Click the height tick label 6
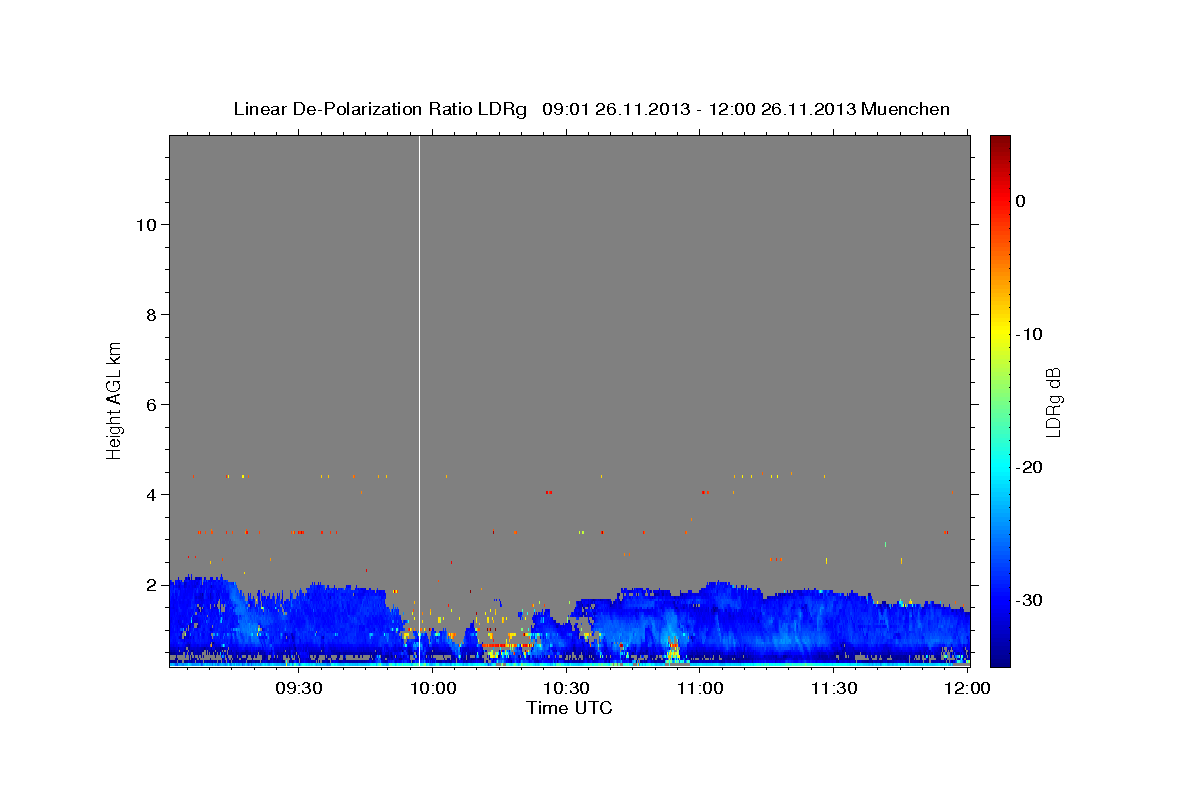1200x800 pixels. click(152, 404)
